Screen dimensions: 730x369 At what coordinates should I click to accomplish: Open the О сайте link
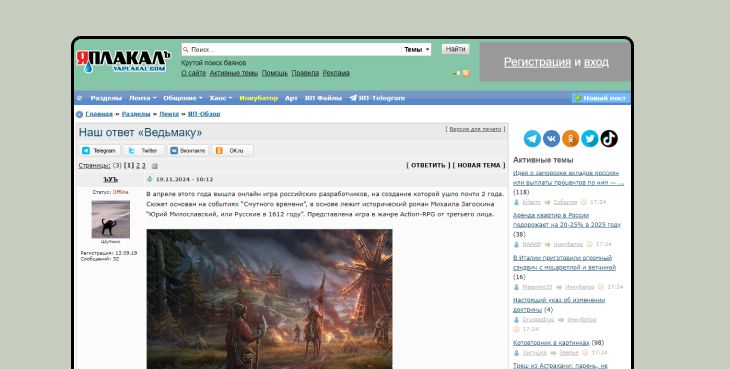[194, 73]
